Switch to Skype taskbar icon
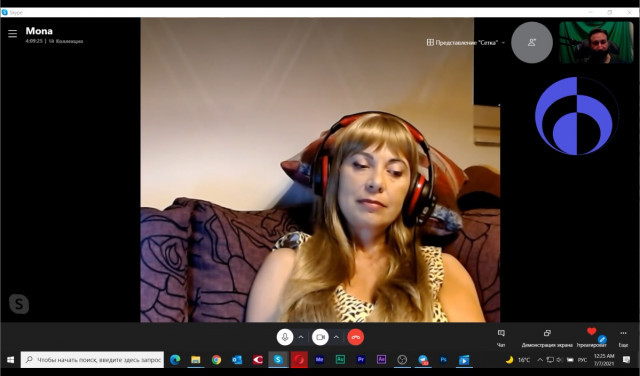The image size is (640, 376). 278,360
